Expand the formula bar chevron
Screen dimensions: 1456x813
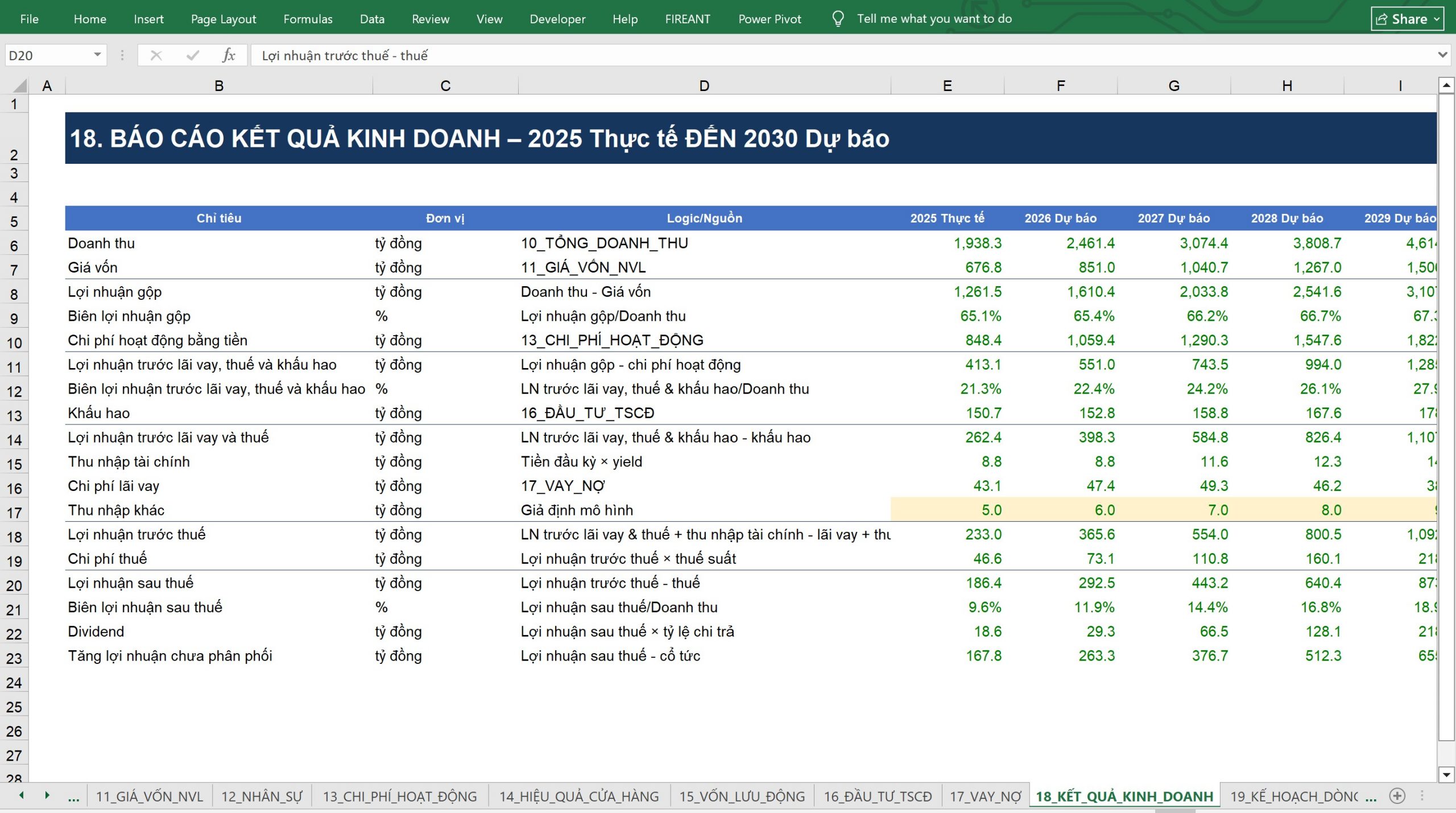click(x=1442, y=55)
